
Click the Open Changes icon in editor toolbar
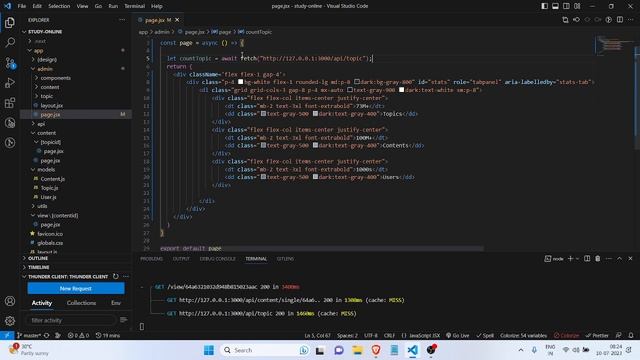[565, 20]
